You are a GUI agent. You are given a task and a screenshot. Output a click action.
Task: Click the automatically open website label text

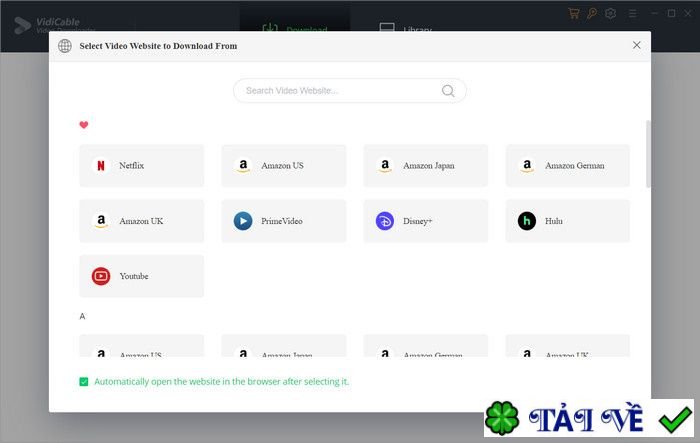tap(221, 382)
